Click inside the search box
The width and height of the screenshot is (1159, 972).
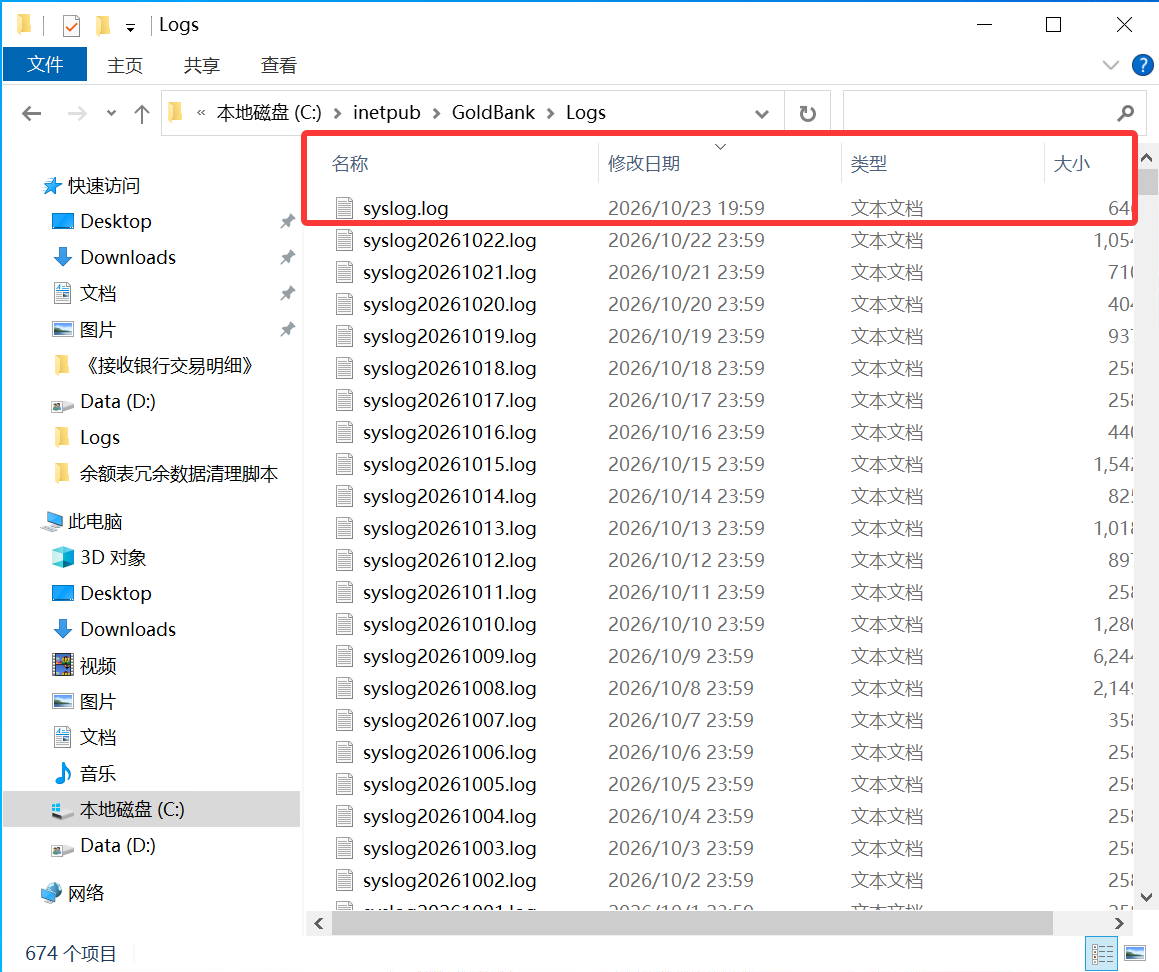[x=977, y=113]
